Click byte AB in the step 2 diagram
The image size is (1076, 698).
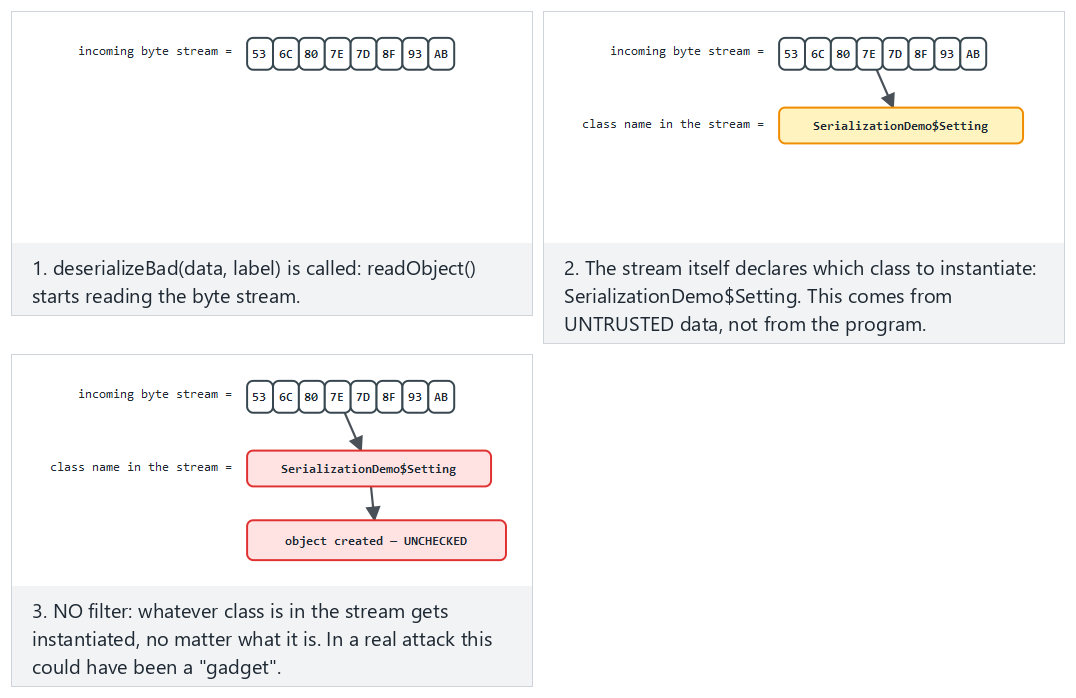click(973, 54)
